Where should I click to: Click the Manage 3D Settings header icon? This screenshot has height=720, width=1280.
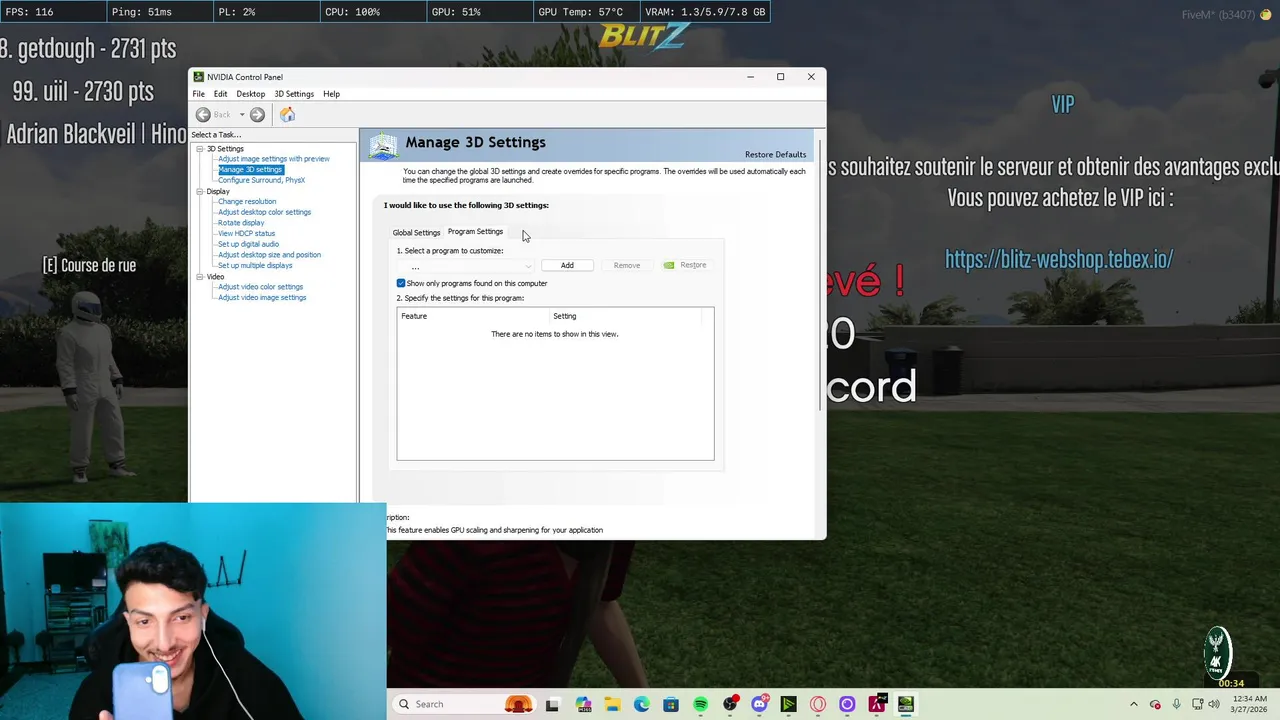click(x=383, y=146)
